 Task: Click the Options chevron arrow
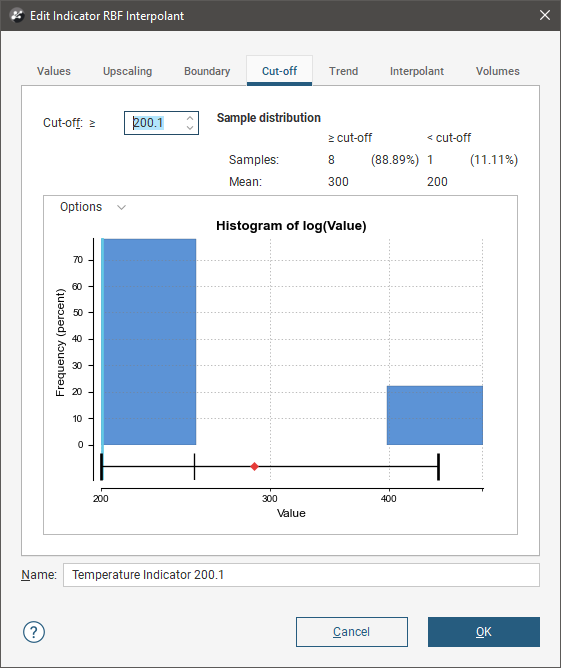[121, 207]
